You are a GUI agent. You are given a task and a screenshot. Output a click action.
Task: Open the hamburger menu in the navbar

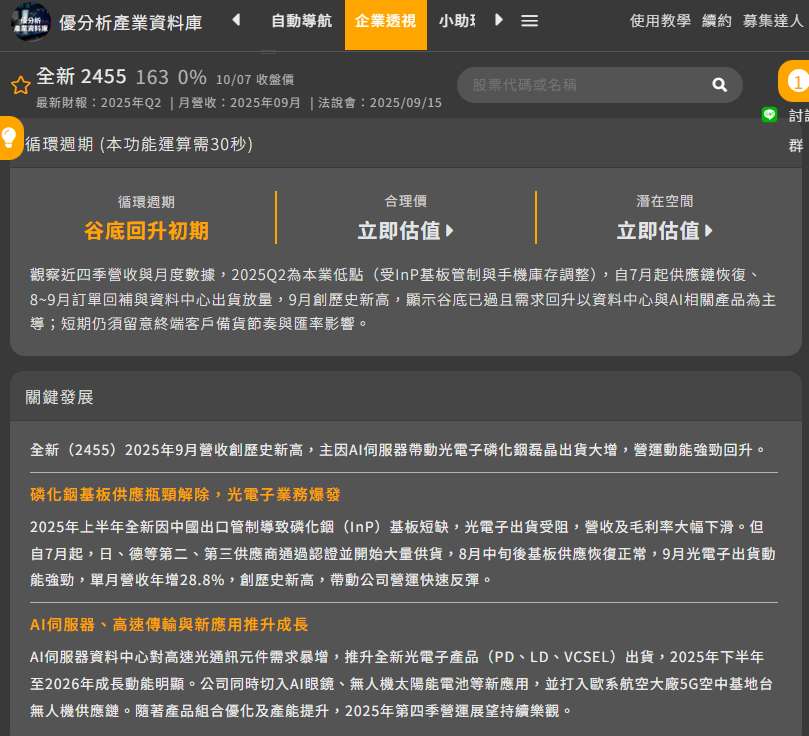coord(529,20)
